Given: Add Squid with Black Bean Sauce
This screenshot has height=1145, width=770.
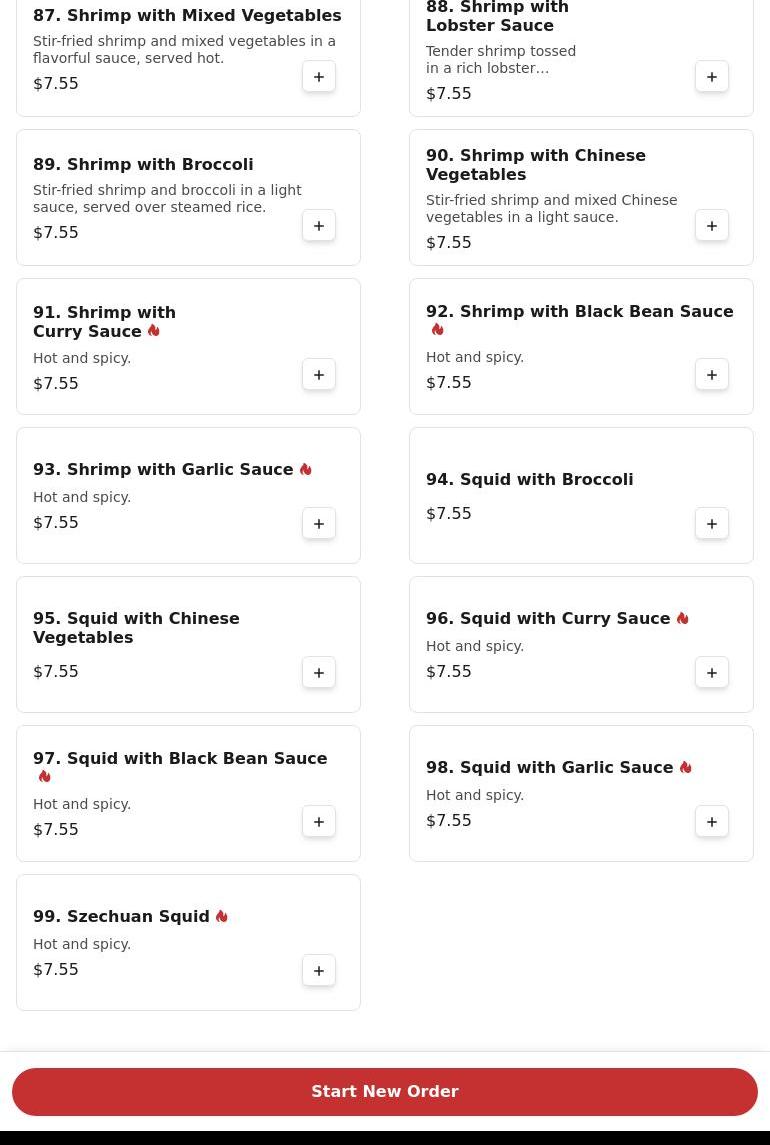Looking at the screenshot, I should (x=319, y=822).
